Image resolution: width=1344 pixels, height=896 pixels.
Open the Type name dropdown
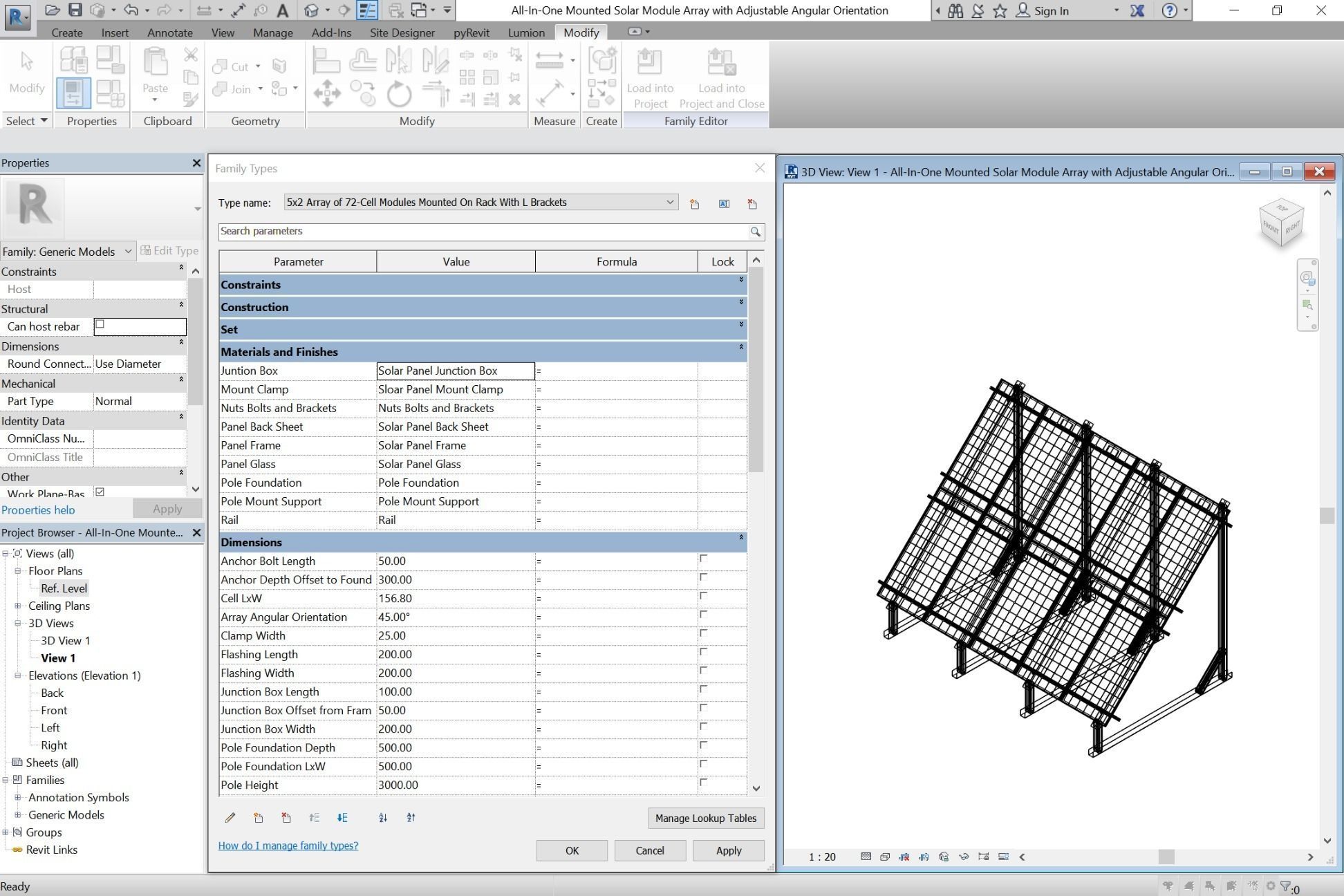[669, 203]
